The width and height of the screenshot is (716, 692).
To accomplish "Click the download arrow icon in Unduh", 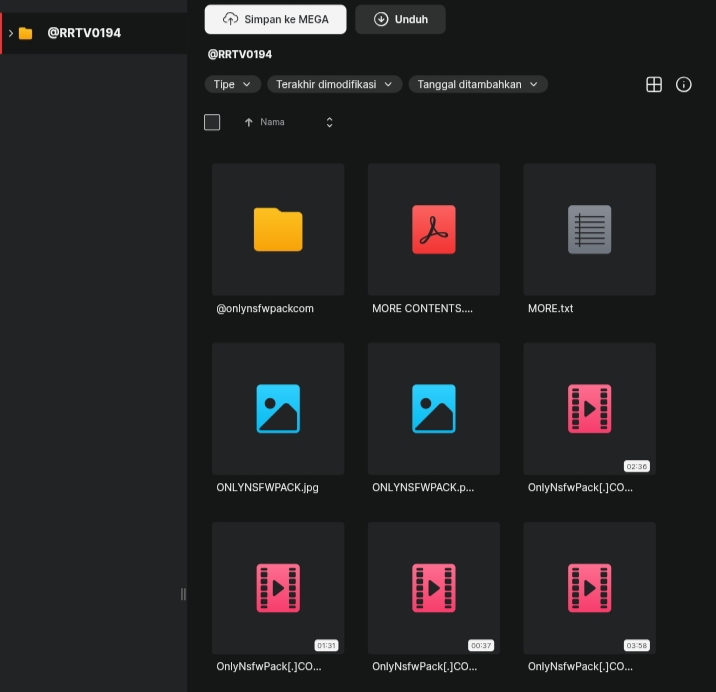I will coord(381,19).
